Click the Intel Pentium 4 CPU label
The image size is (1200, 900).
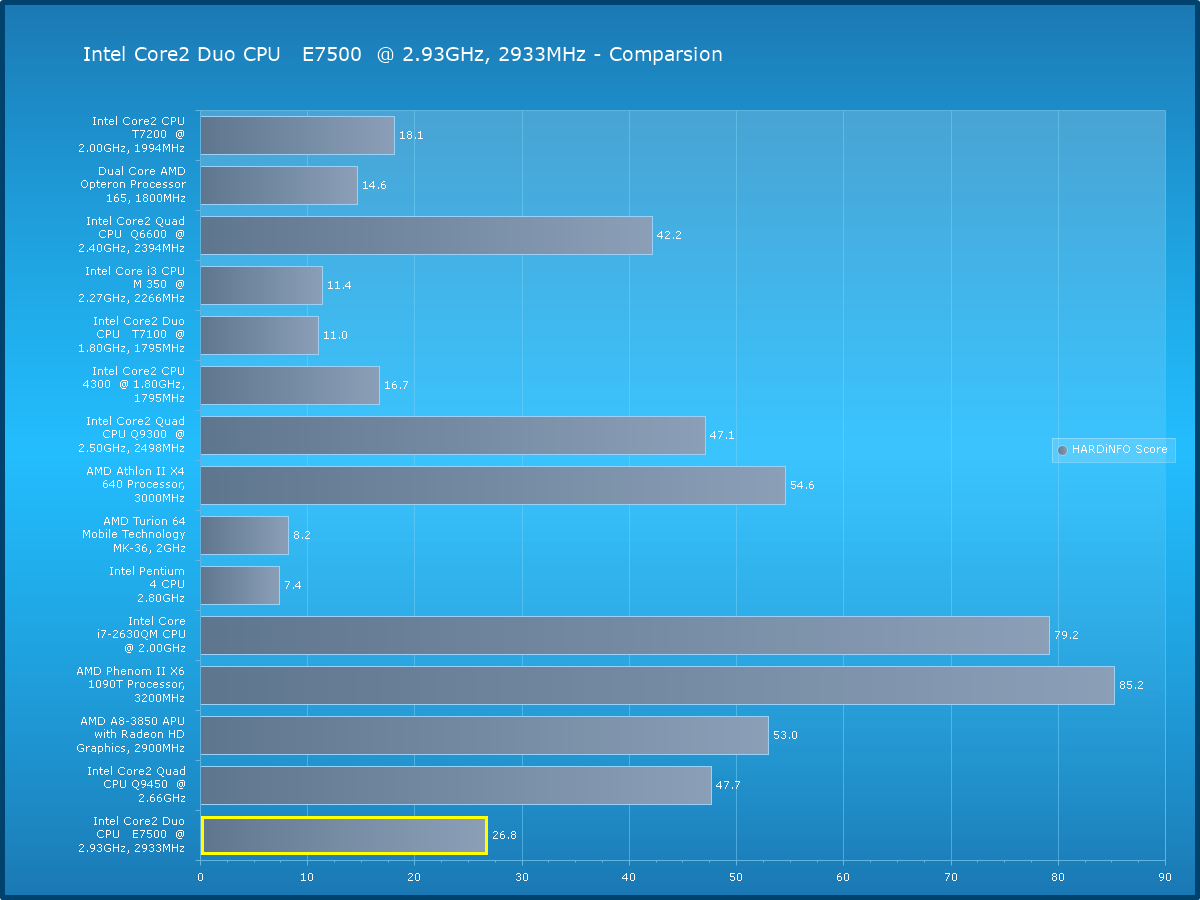pos(147,585)
